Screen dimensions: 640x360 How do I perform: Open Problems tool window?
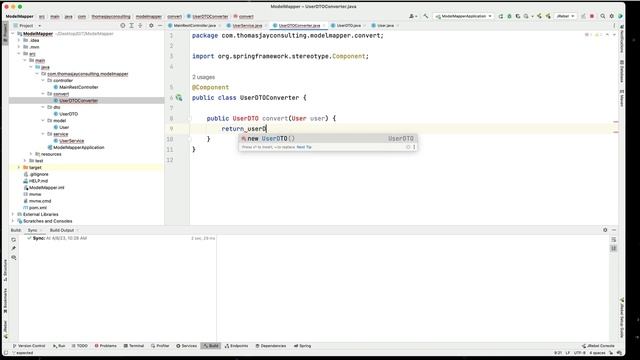(106, 346)
